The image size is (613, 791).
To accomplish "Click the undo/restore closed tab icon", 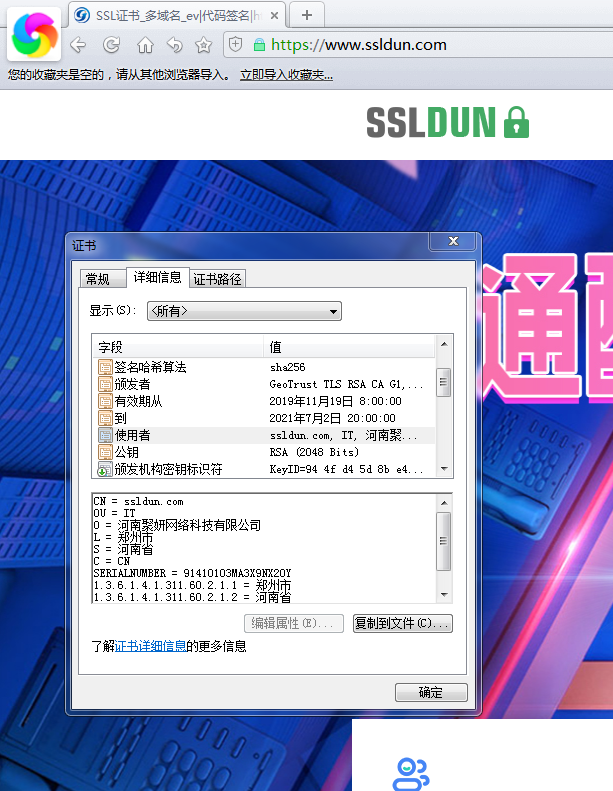I will pos(175,45).
